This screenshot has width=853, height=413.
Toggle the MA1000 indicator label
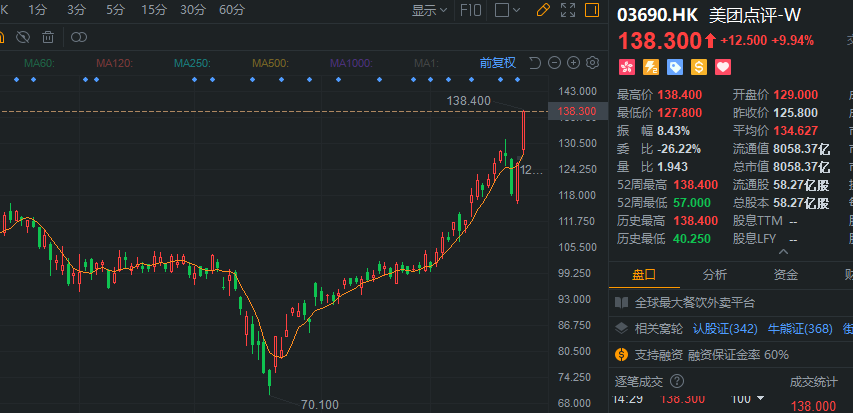click(x=351, y=63)
